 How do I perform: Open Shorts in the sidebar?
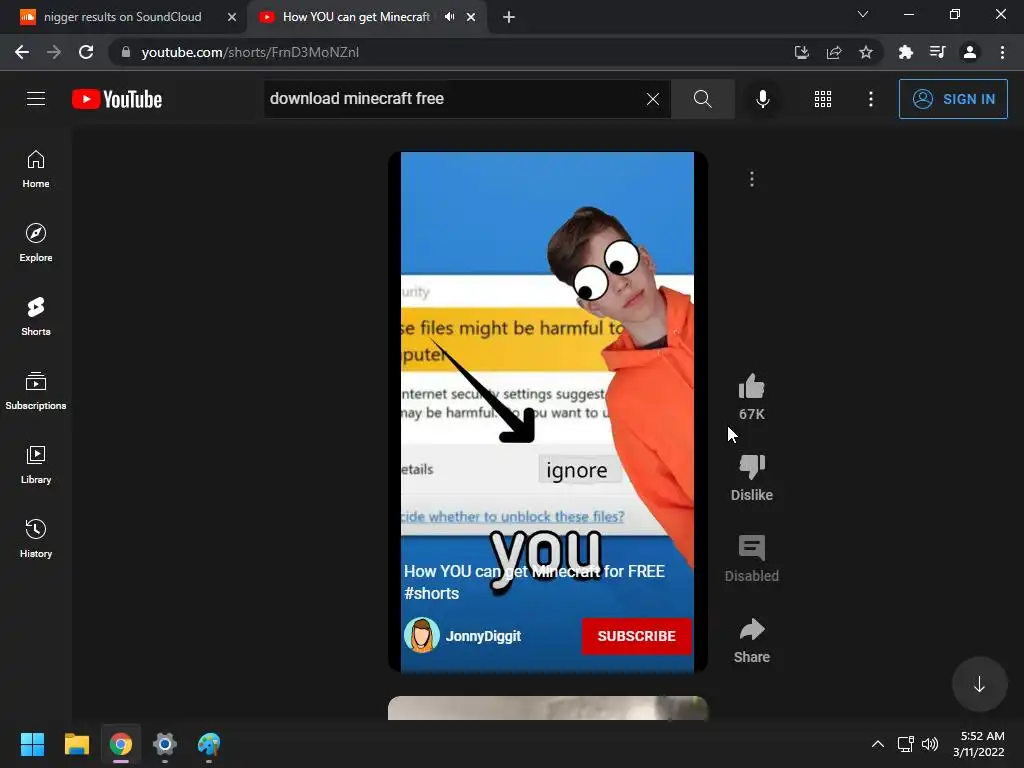click(x=36, y=316)
